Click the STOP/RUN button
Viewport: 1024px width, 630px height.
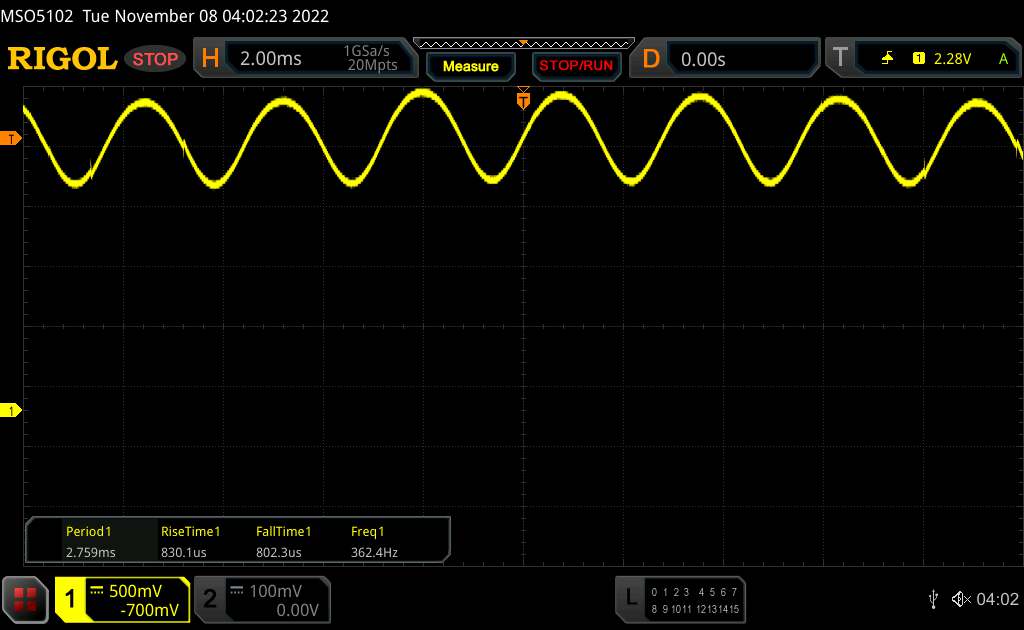coord(576,66)
